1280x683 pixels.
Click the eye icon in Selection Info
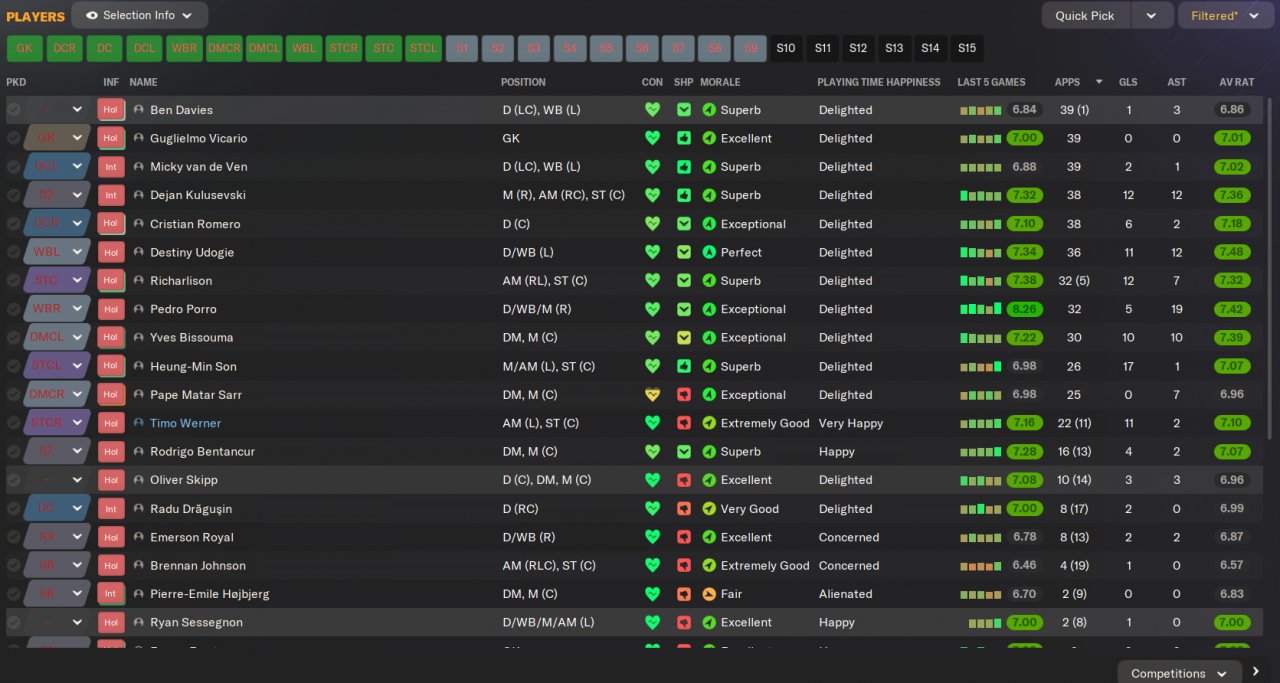(x=91, y=15)
